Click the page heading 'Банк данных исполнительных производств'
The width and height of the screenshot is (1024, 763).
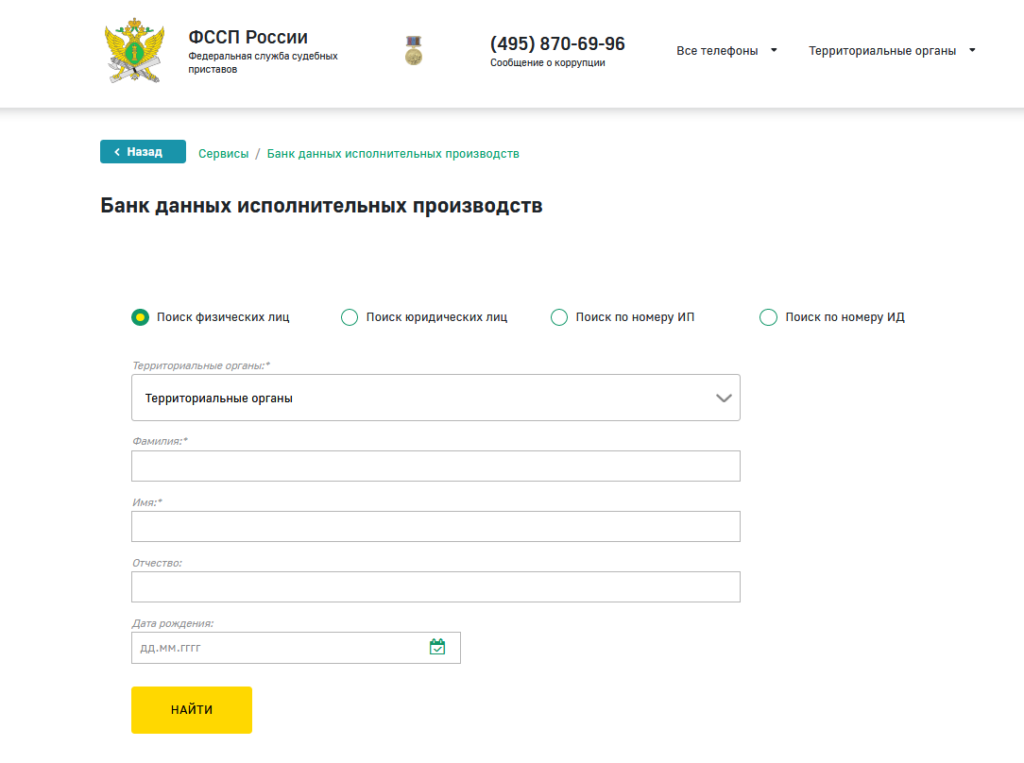point(321,206)
